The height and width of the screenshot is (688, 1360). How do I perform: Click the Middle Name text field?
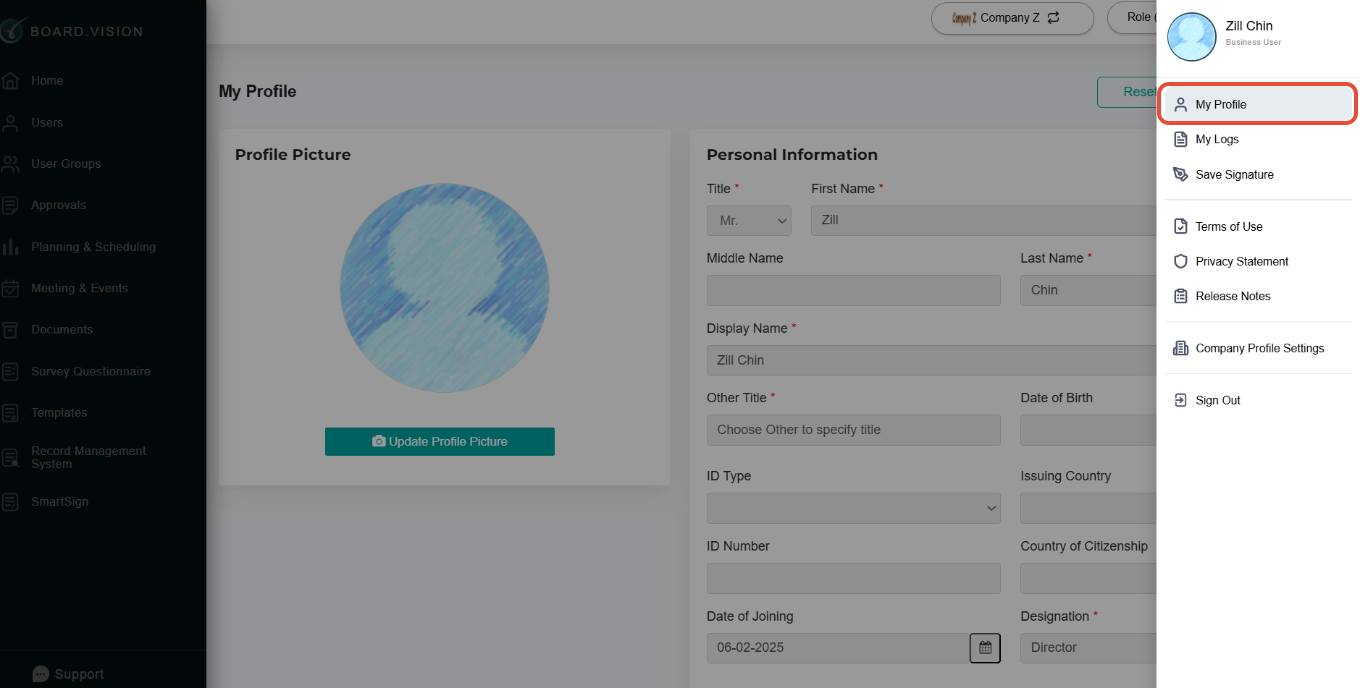[x=854, y=290]
